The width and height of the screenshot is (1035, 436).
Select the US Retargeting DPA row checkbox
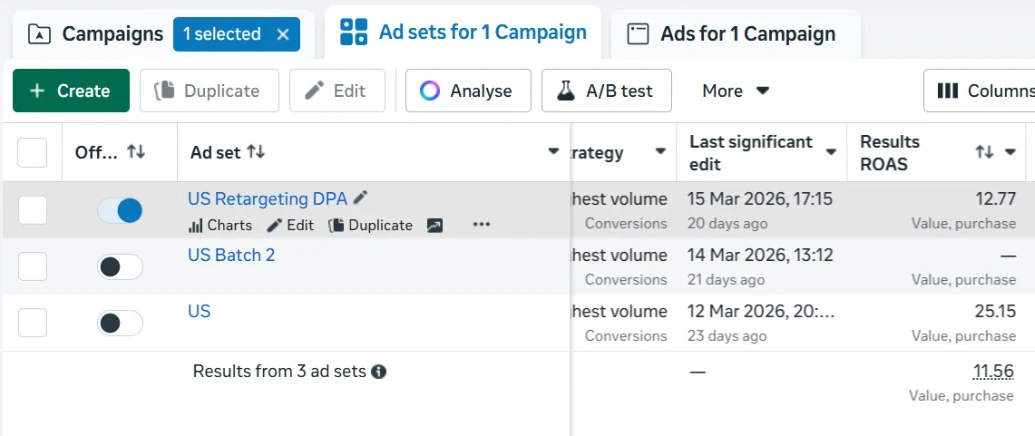coord(32,210)
